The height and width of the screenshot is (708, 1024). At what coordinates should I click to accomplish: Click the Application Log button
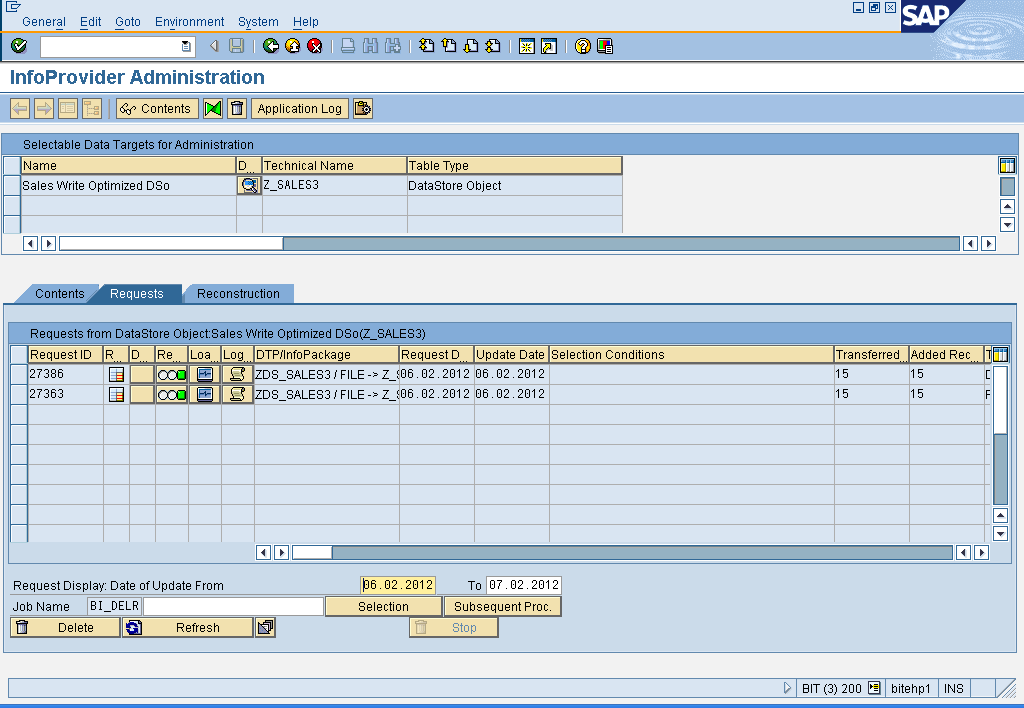pos(299,108)
